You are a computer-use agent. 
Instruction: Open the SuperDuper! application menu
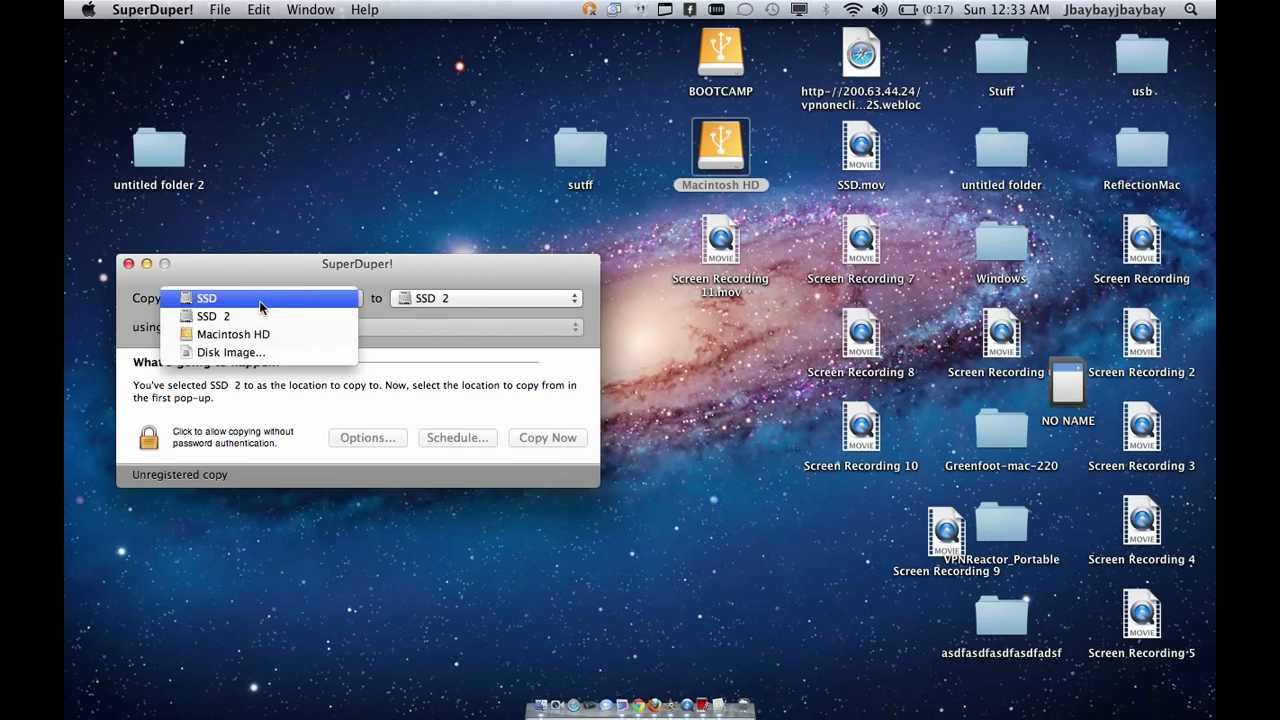tap(153, 9)
